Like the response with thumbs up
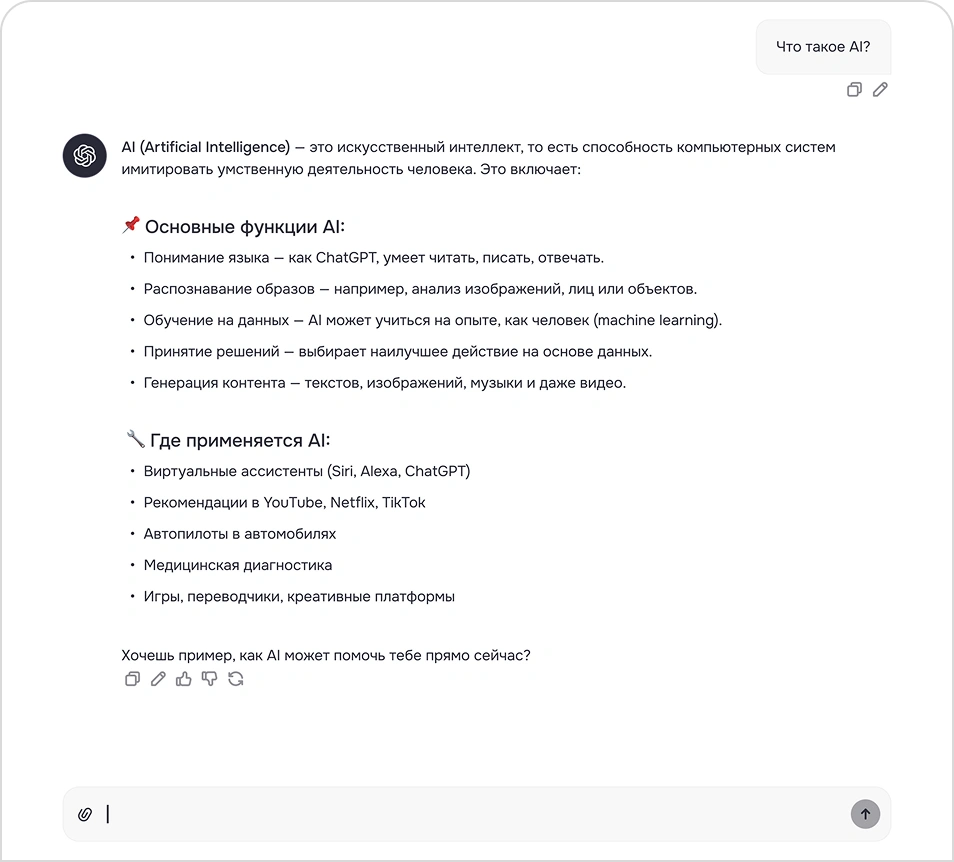Viewport: 954px width, 862px height. tap(184, 680)
